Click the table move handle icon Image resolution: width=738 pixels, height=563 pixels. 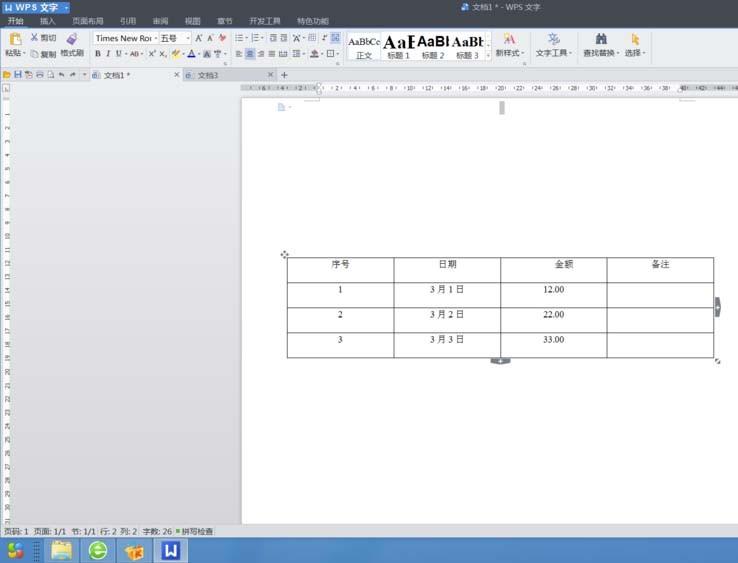click(285, 255)
